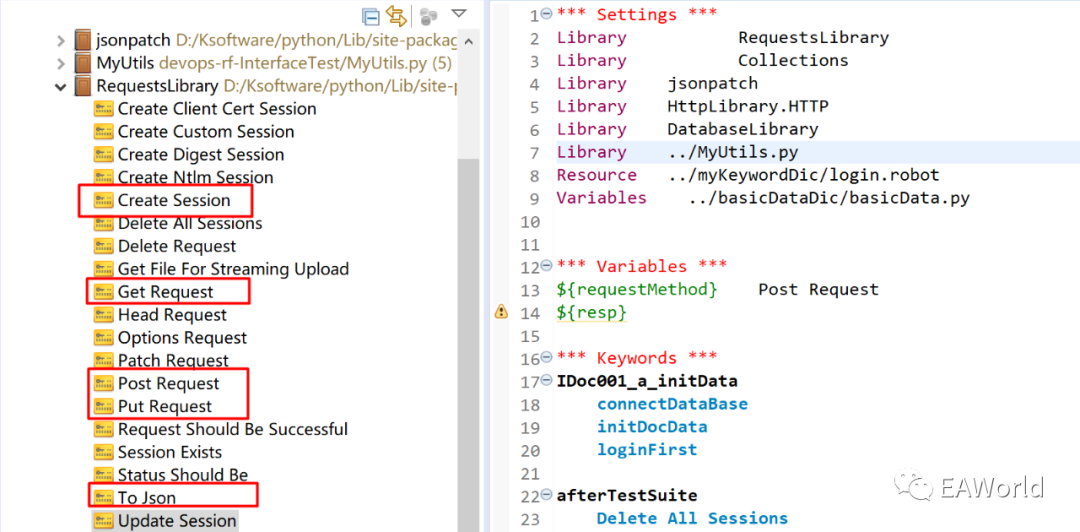This screenshot has height=532, width=1080.
Task: Click keyword icon beside Put Request
Action: (103, 406)
